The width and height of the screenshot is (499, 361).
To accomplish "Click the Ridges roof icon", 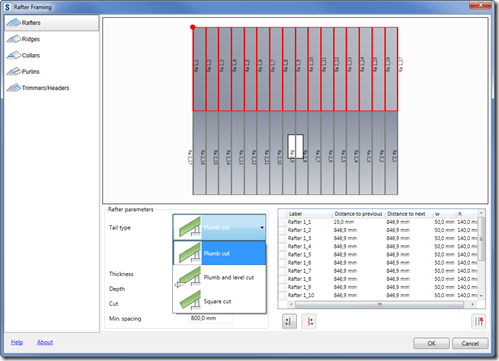I will click(x=14, y=39).
